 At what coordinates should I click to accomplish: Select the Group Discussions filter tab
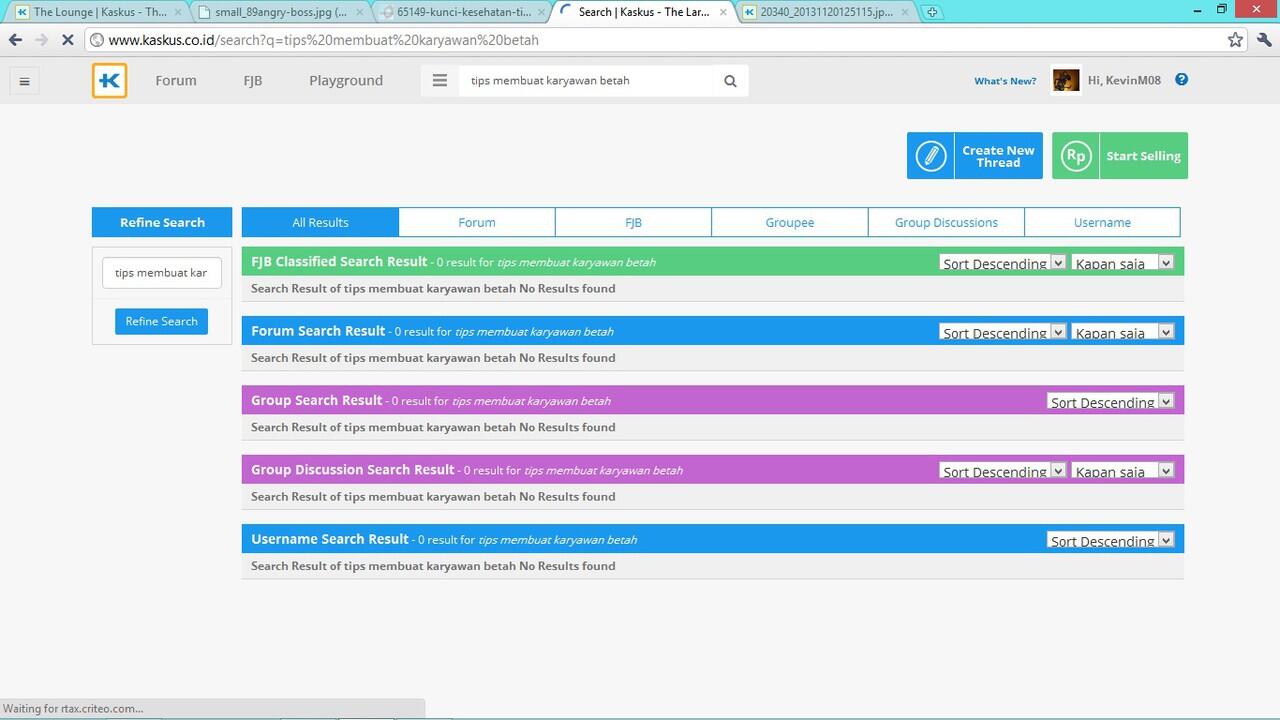click(946, 222)
